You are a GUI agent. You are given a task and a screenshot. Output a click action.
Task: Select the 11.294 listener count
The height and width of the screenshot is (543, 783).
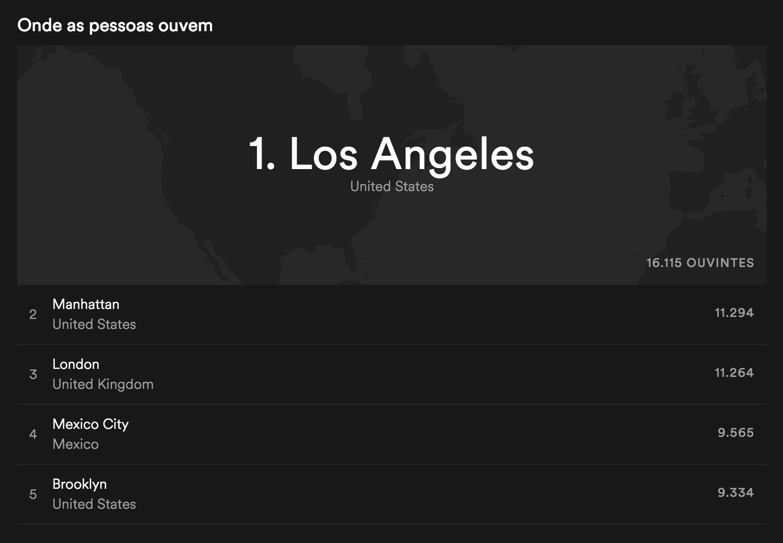(x=734, y=313)
